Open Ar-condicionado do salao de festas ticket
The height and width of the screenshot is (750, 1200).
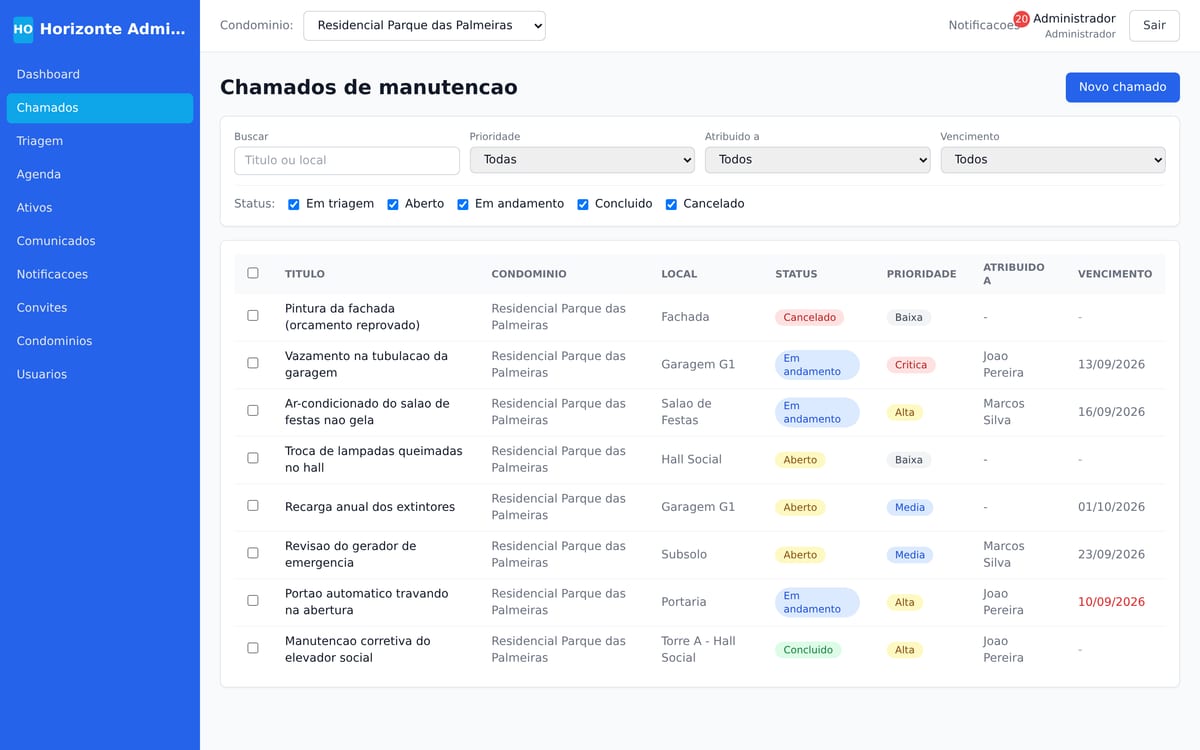pos(367,412)
